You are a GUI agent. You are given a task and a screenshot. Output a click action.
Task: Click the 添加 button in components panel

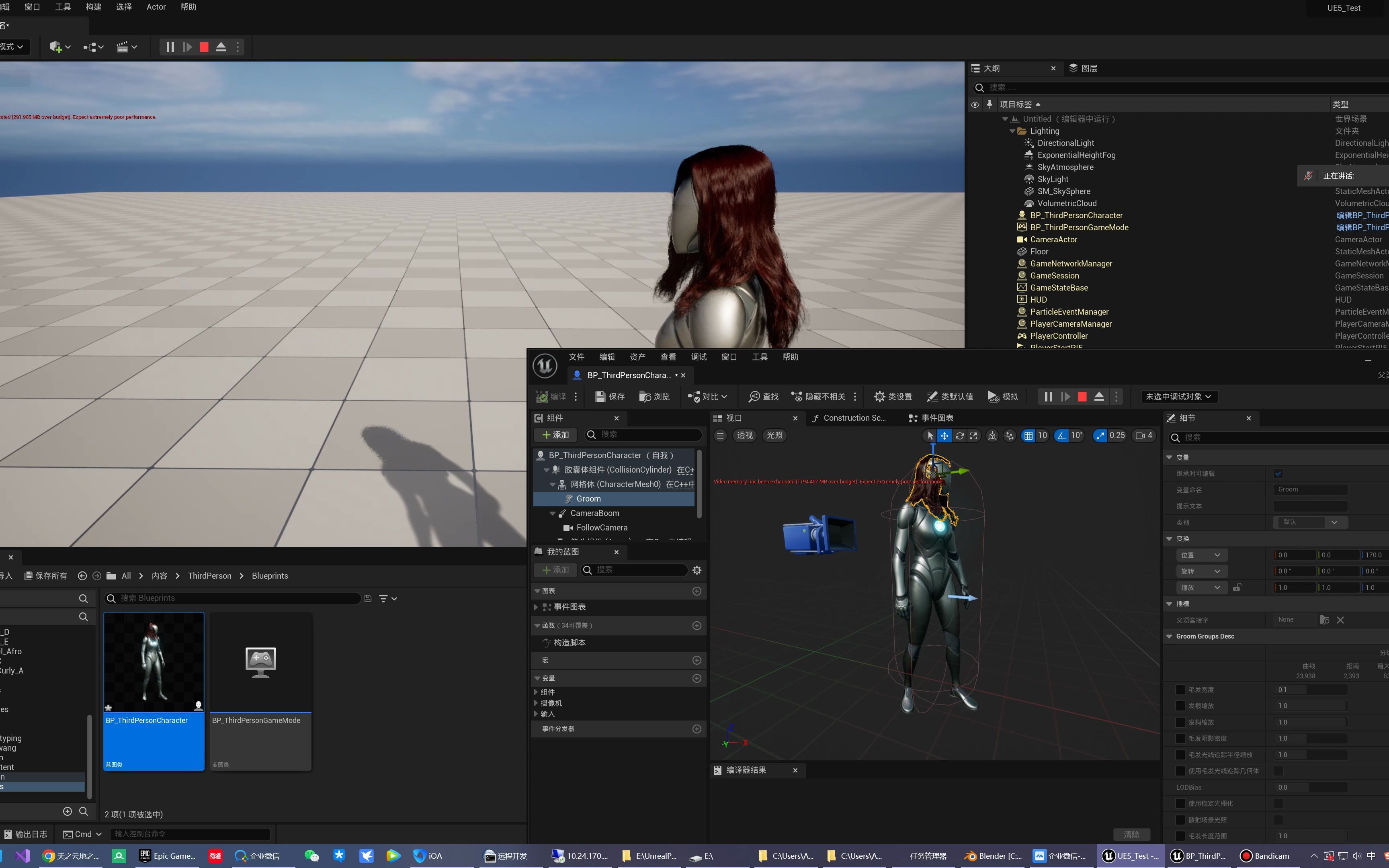555,434
